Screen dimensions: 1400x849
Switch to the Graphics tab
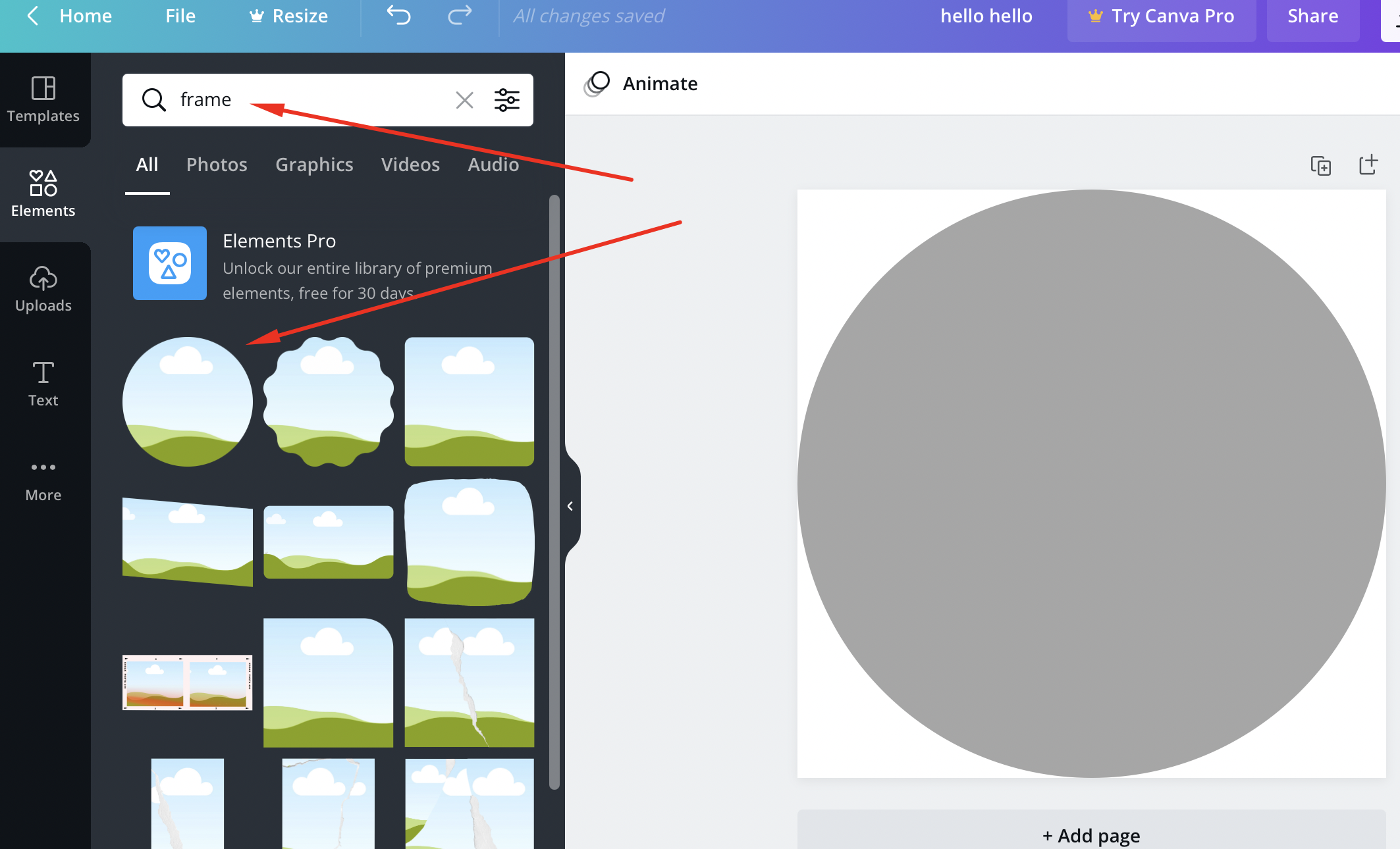(314, 165)
